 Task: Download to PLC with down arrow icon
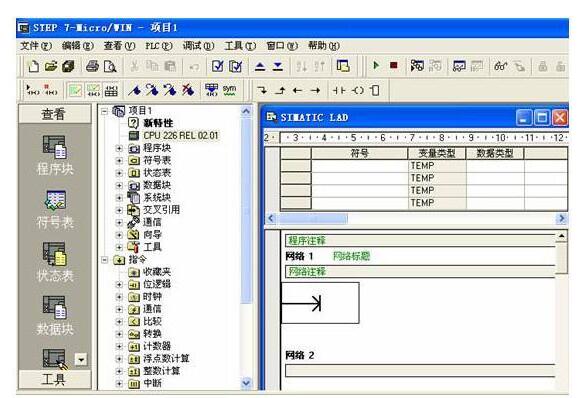[x=278, y=66]
